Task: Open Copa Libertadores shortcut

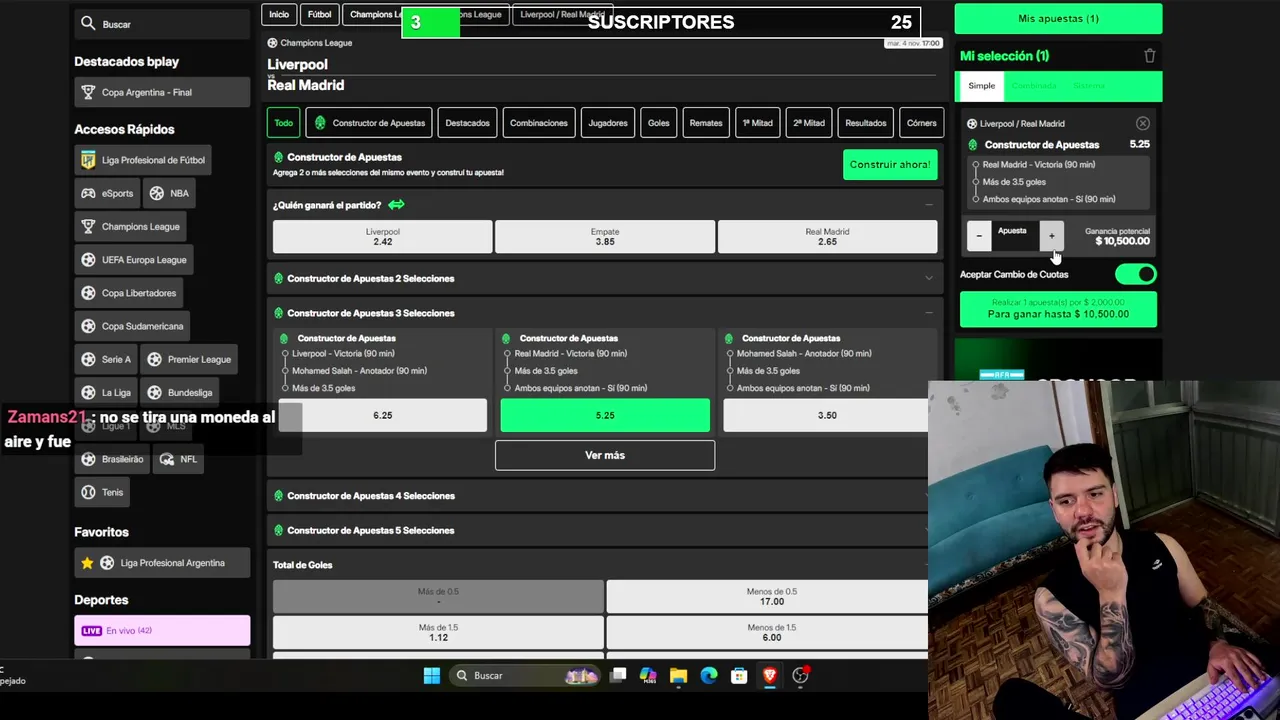Action: pos(128,293)
